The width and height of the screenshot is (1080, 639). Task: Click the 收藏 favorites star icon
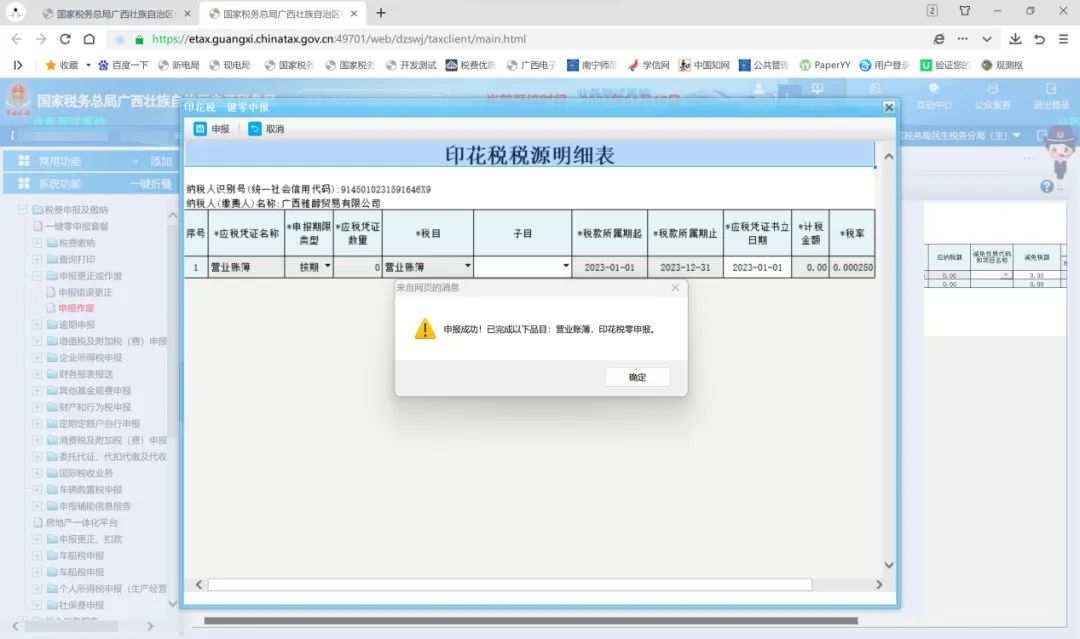51,65
